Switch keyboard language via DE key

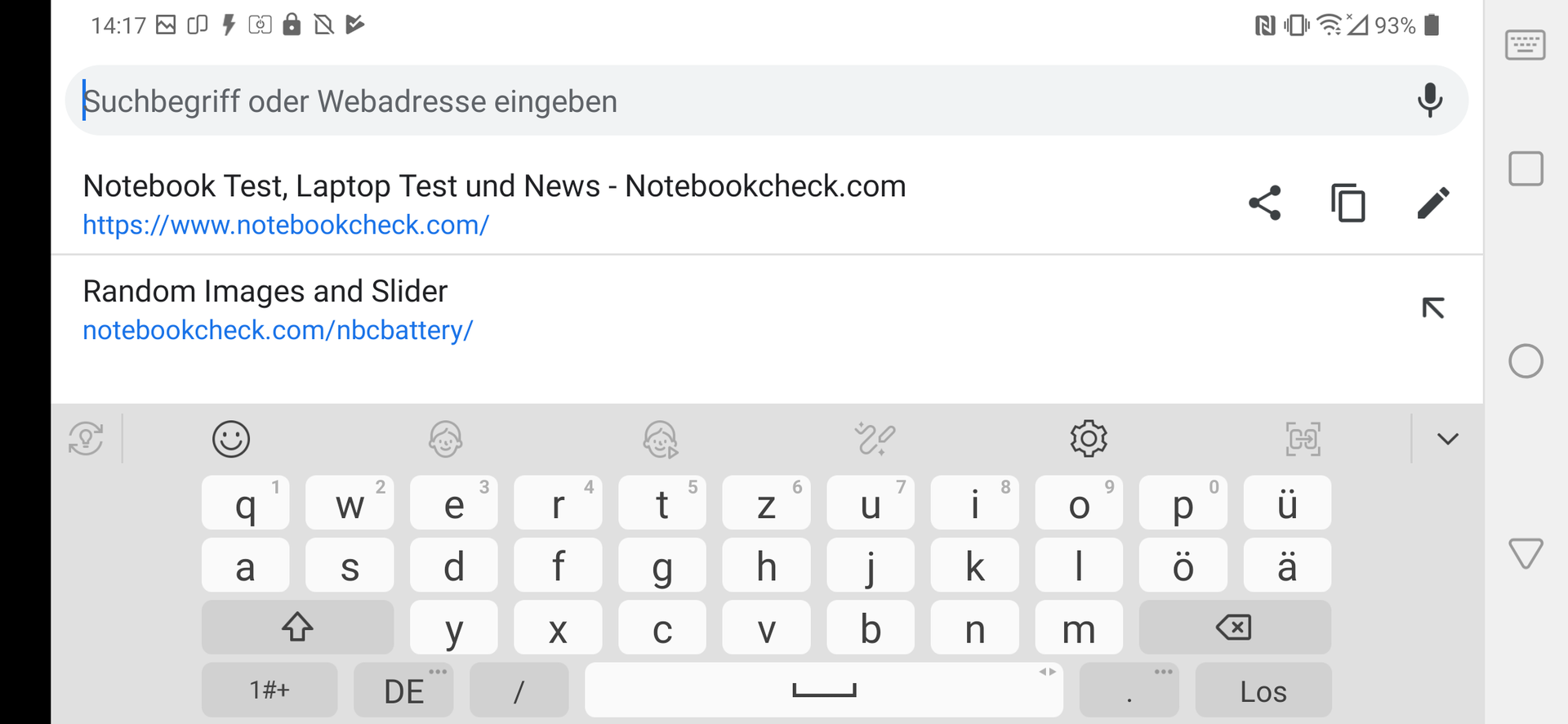[x=403, y=690]
